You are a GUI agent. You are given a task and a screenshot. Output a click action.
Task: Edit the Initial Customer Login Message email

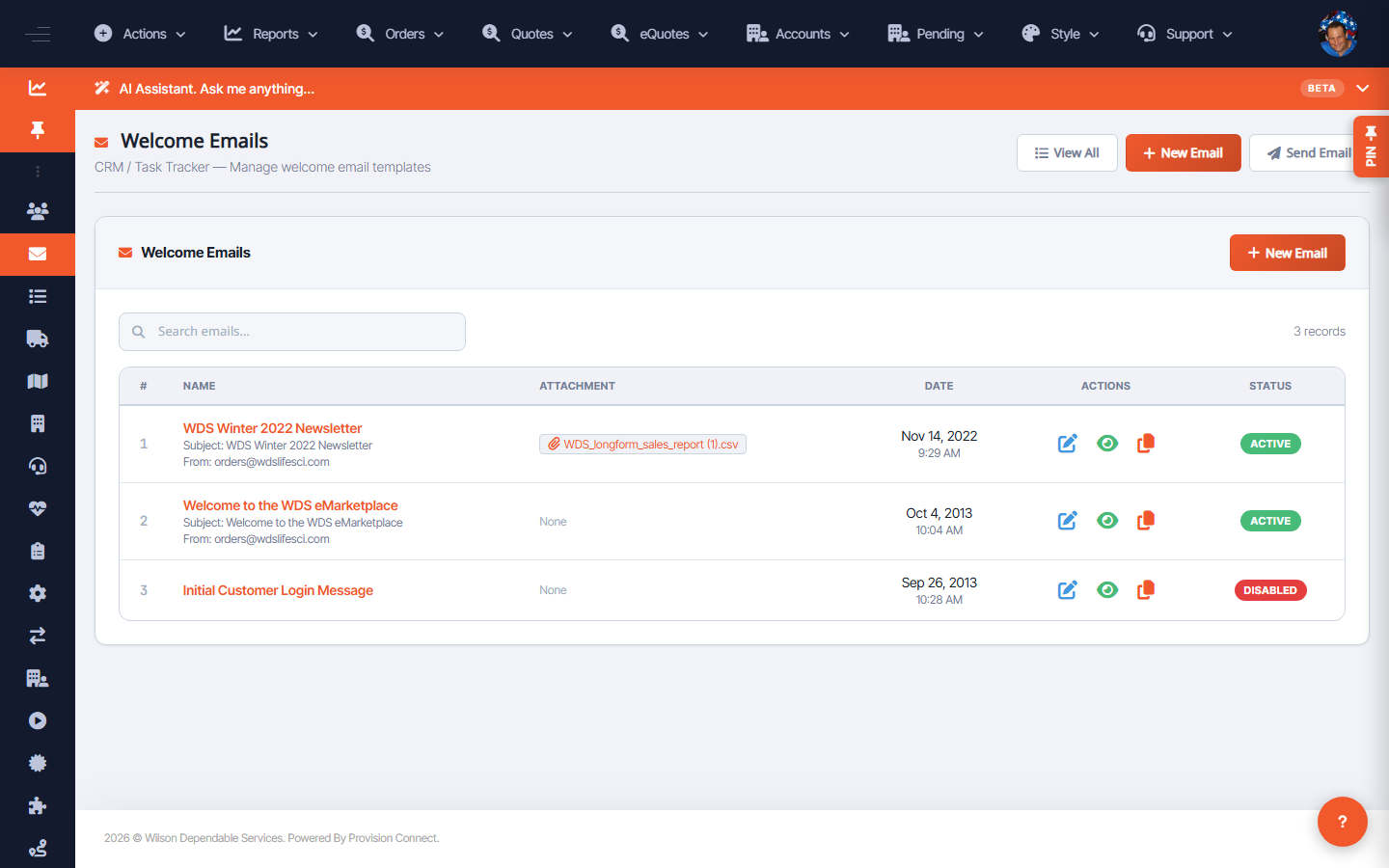tap(1067, 590)
